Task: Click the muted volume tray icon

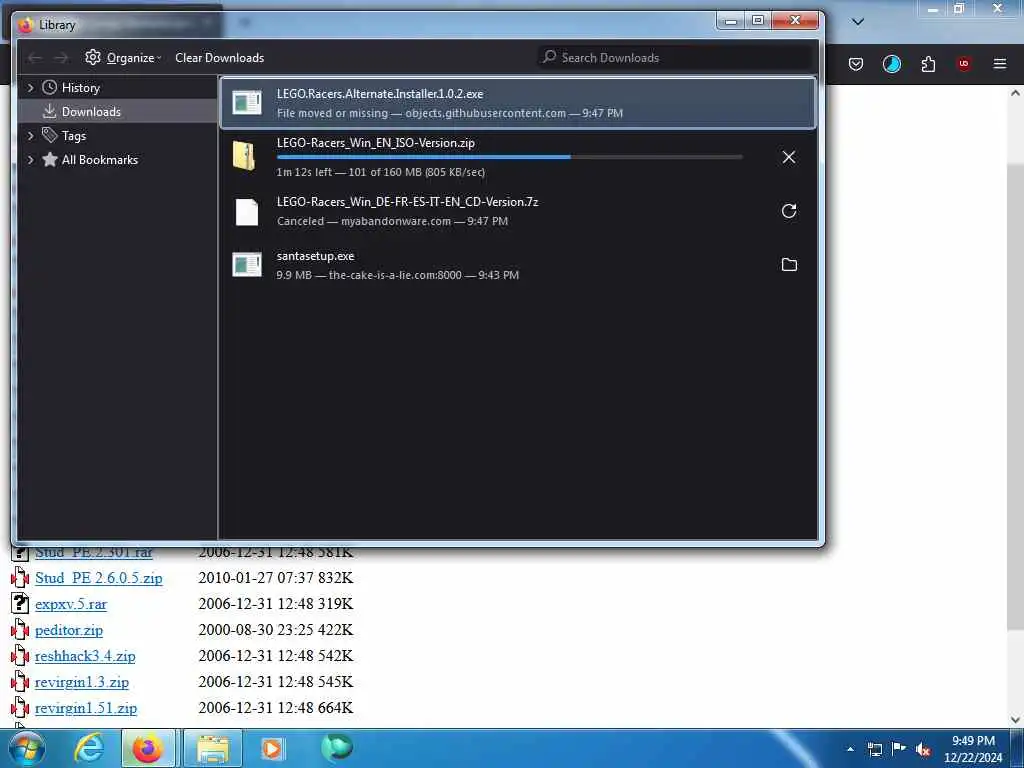Action: point(923,750)
